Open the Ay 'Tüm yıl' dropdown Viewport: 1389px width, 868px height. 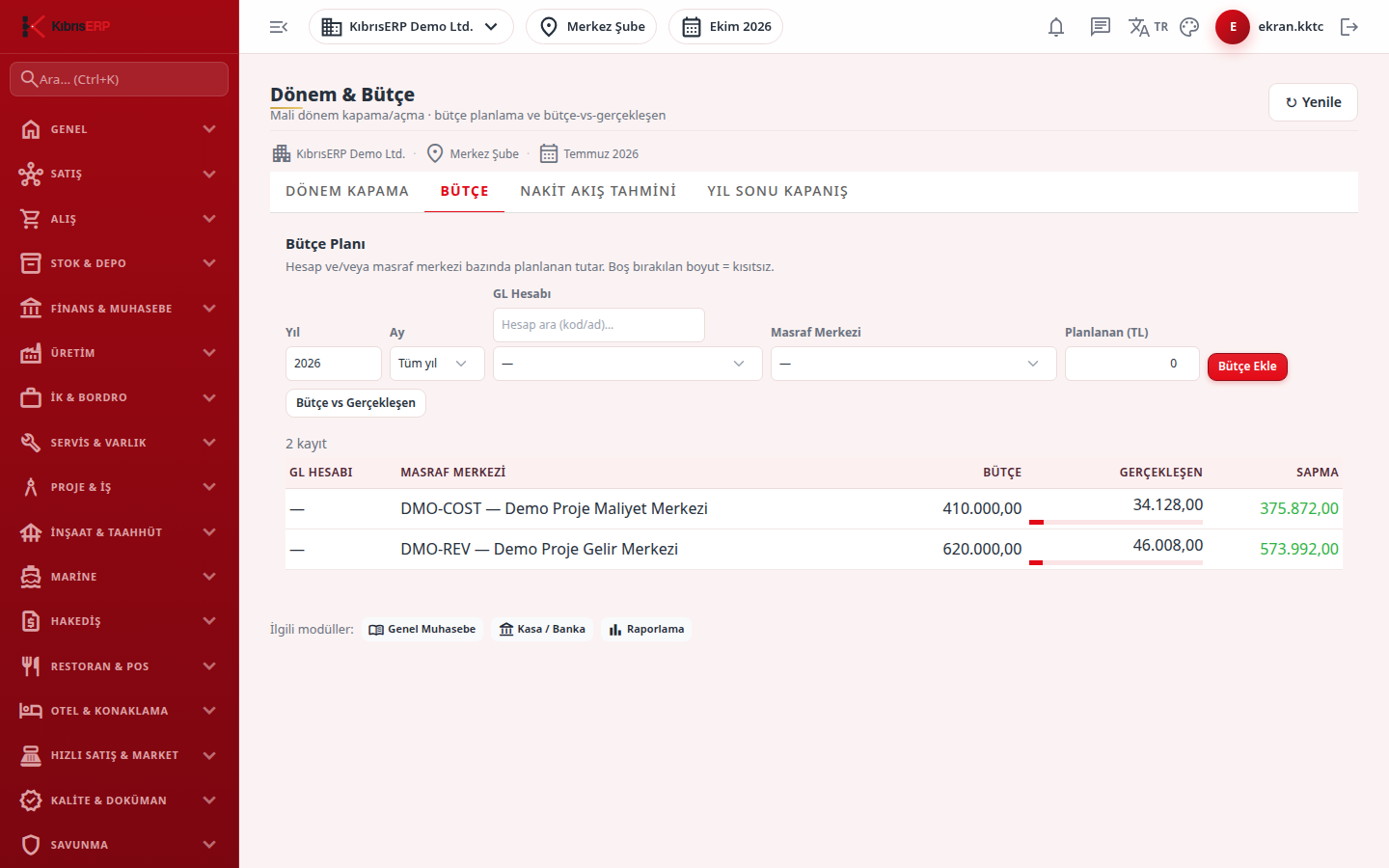[x=437, y=364]
